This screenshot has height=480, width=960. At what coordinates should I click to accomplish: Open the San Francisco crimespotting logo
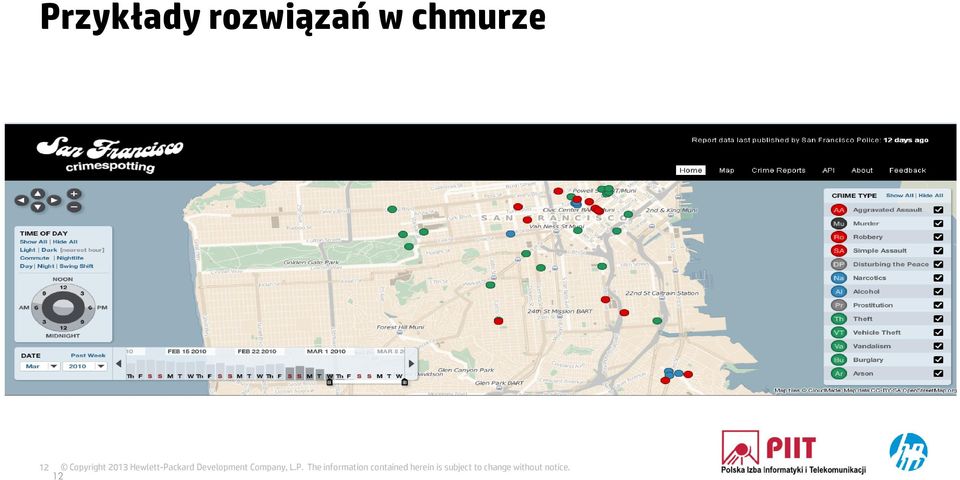(x=109, y=155)
